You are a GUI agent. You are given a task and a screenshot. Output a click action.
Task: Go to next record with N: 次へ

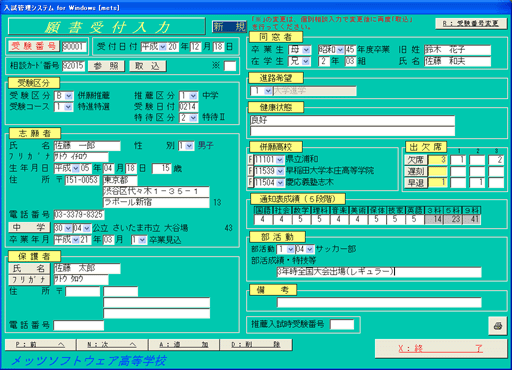coord(112,345)
